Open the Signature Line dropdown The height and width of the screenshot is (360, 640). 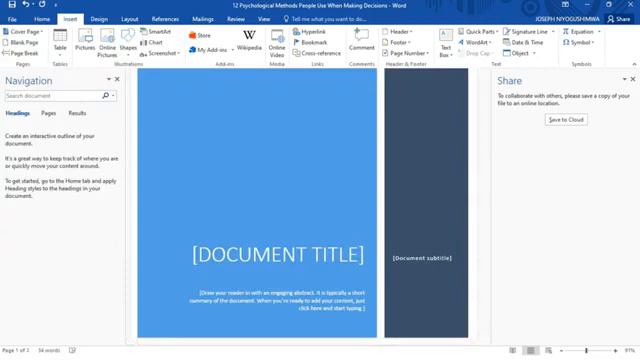pyautogui.click(x=553, y=31)
